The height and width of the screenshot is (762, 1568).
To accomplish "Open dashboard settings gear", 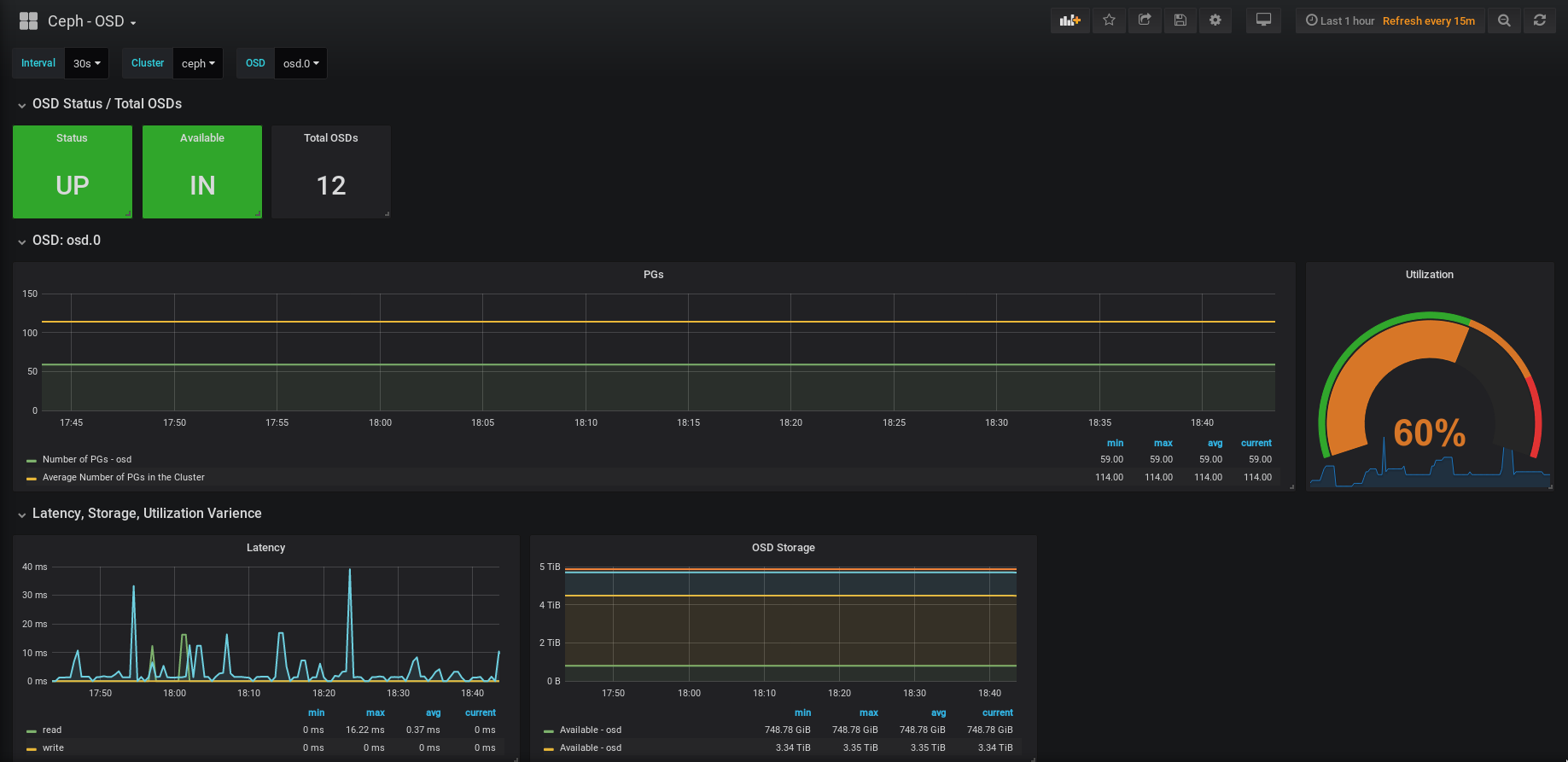I will point(1215,20).
